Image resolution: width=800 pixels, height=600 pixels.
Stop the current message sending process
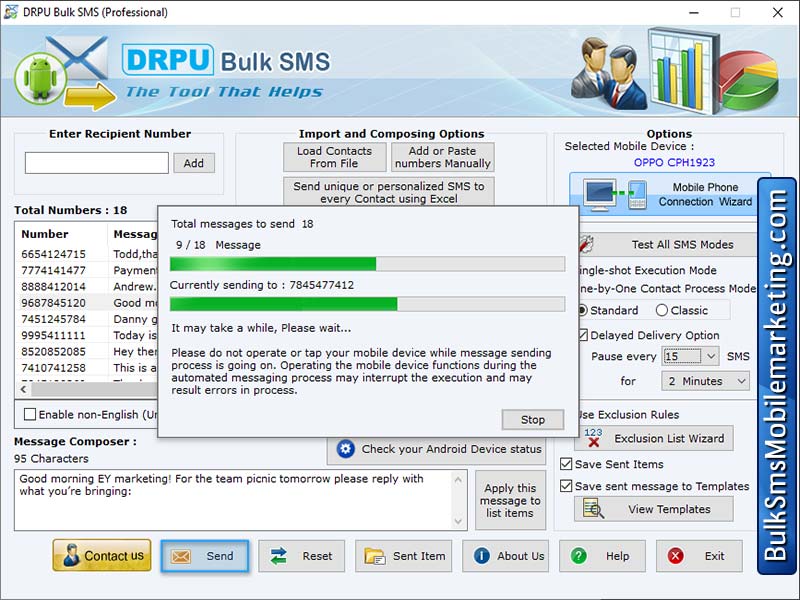[x=532, y=419]
